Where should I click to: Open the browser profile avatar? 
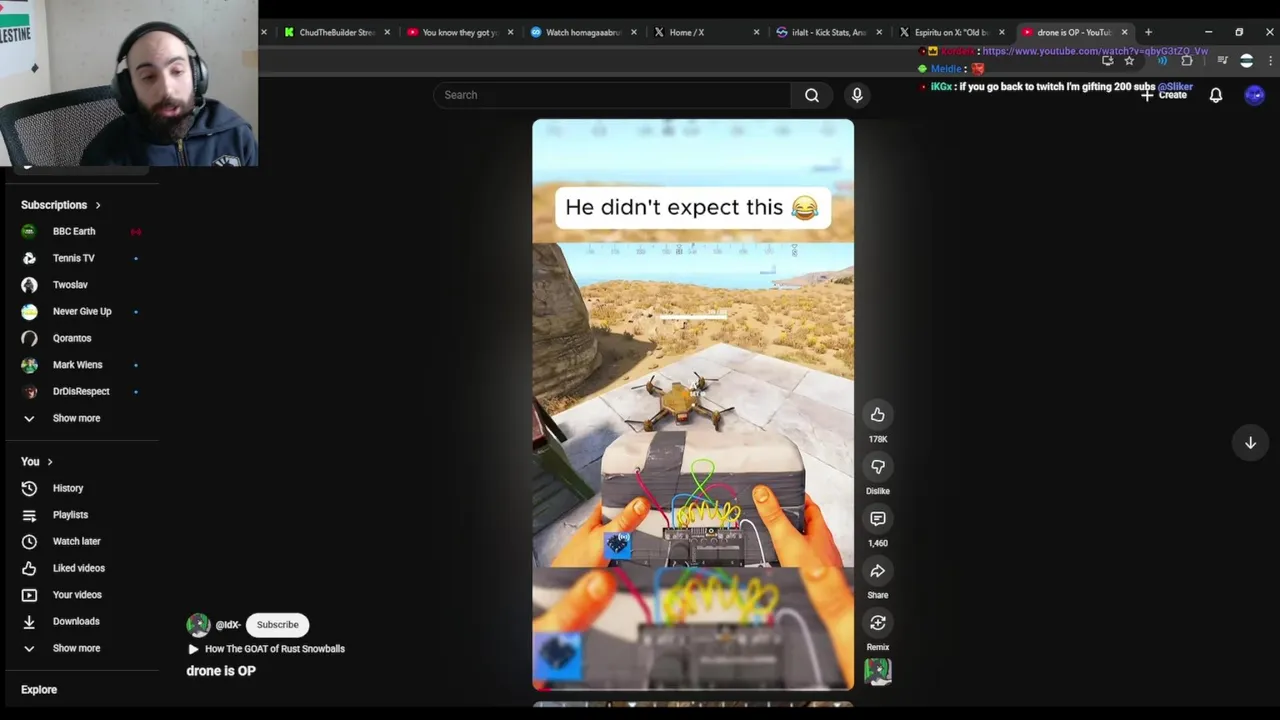1246,61
